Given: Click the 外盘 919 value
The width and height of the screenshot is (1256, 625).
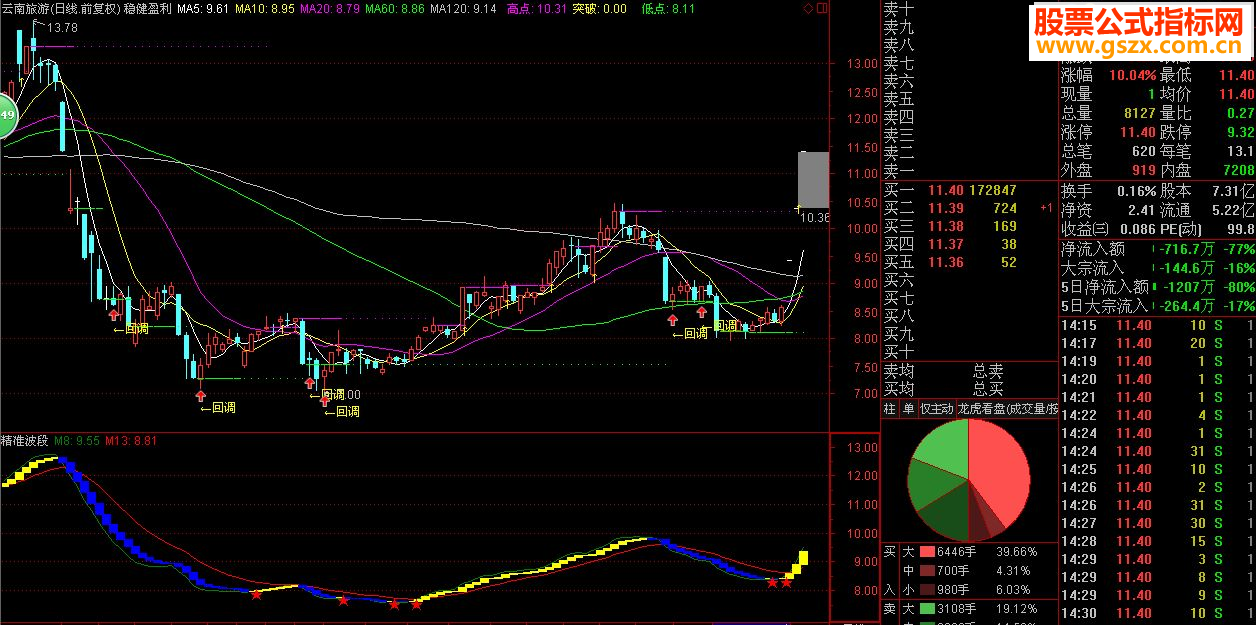Looking at the screenshot, I should (x=1144, y=170).
